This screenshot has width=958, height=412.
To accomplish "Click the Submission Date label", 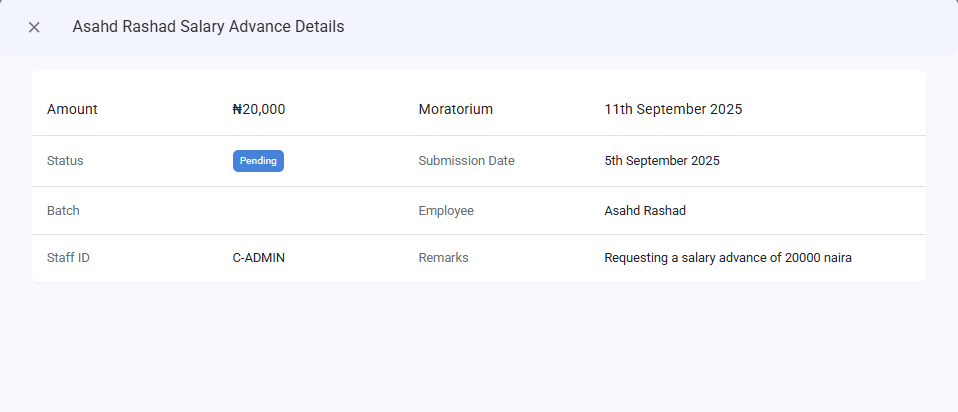I will (466, 161).
